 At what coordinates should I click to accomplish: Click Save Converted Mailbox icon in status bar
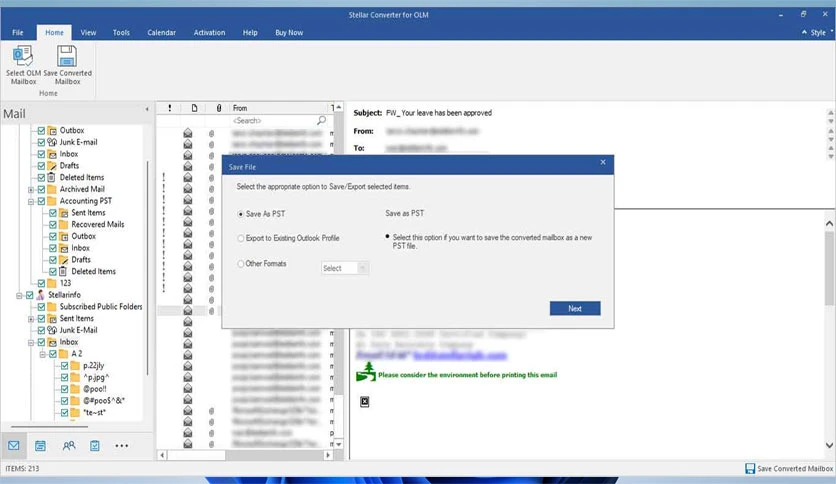coord(750,469)
